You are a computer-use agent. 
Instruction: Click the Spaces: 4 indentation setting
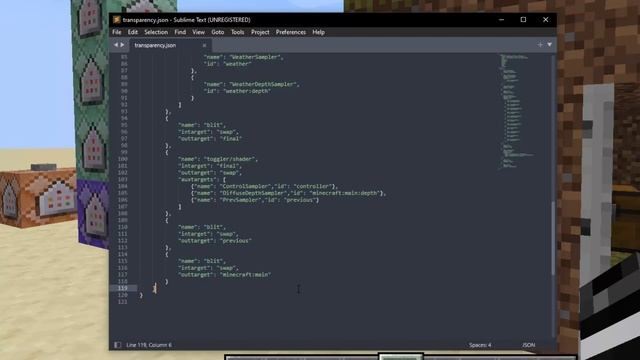(480, 345)
